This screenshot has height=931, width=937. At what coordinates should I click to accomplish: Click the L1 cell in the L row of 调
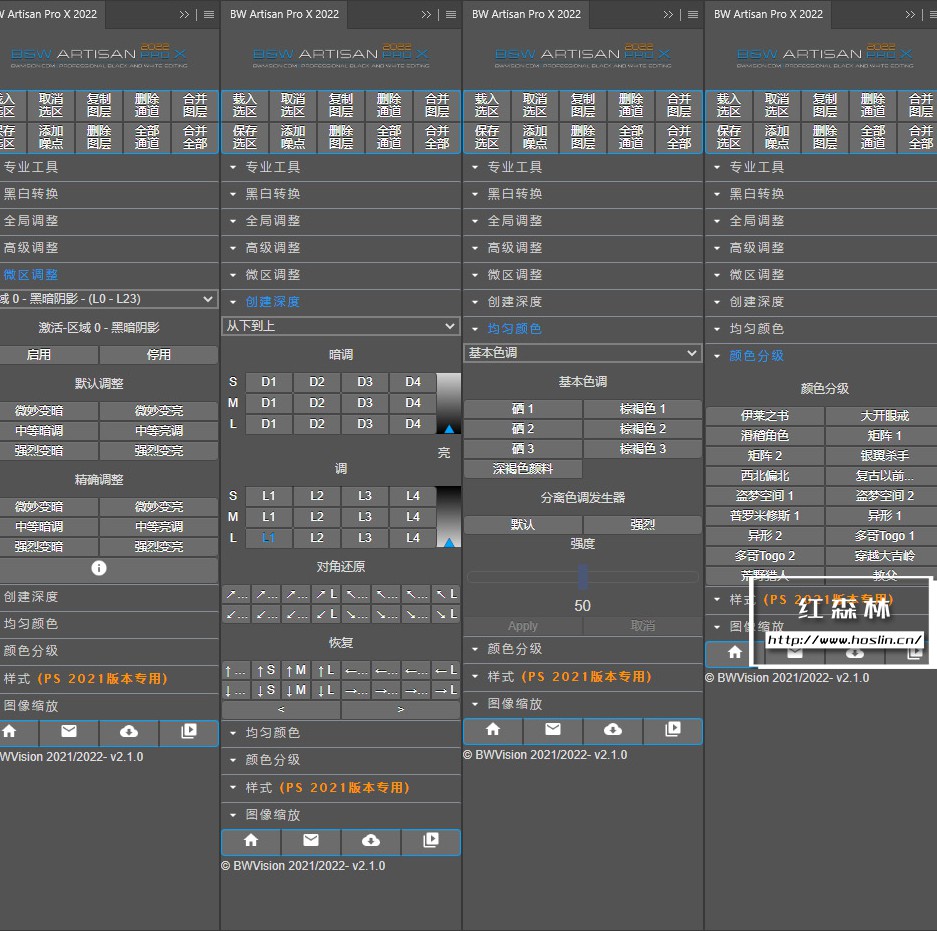click(x=268, y=538)
